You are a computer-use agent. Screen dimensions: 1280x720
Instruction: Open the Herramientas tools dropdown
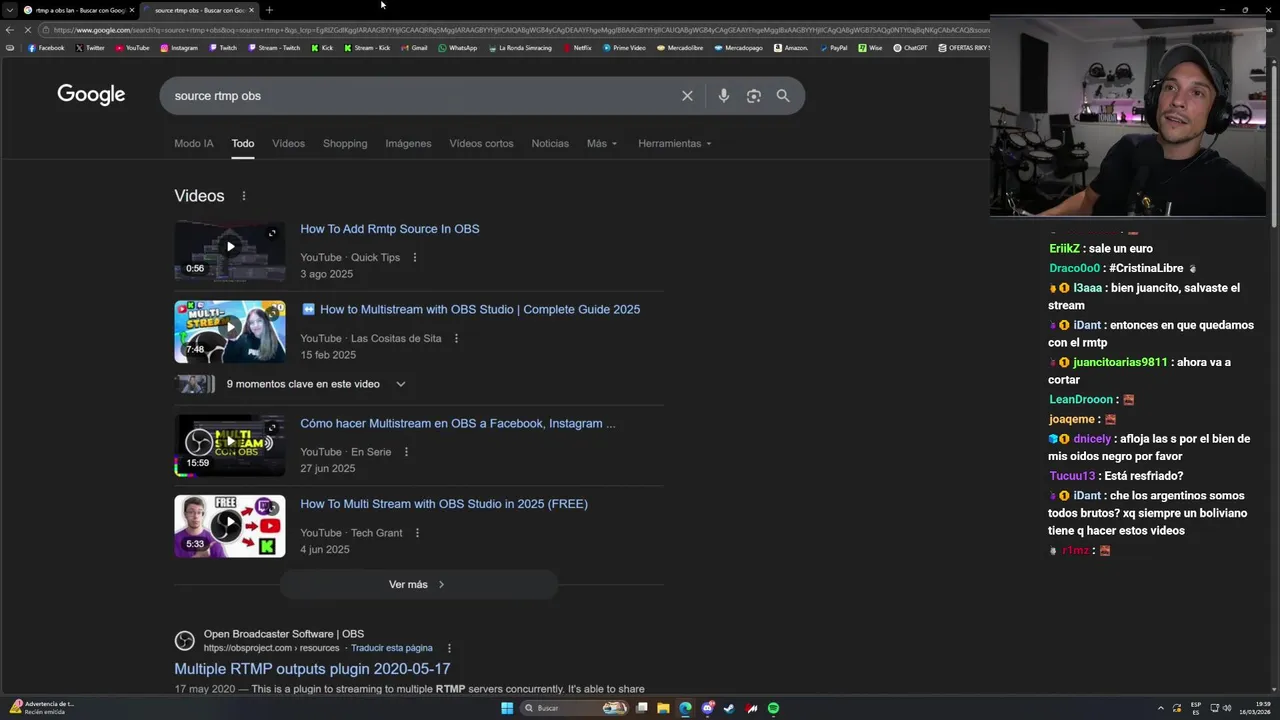[x=675, y=143]
